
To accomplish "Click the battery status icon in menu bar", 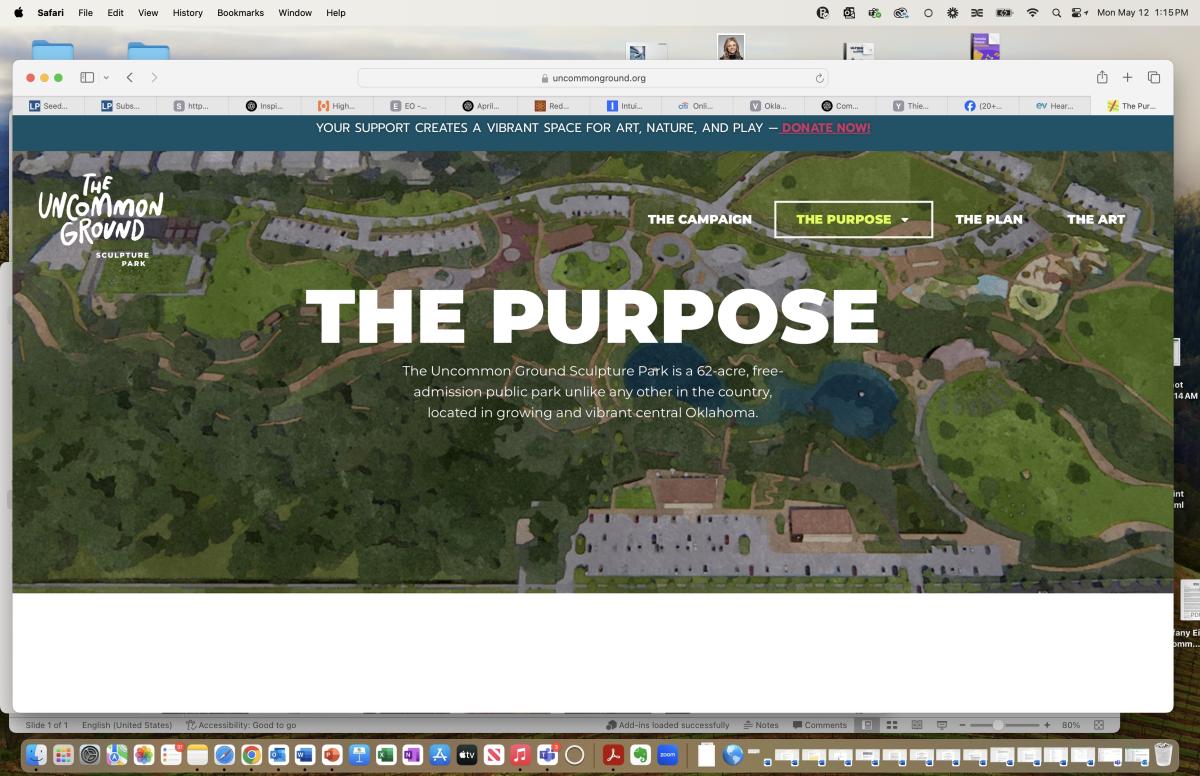I will click(1004, 13).
